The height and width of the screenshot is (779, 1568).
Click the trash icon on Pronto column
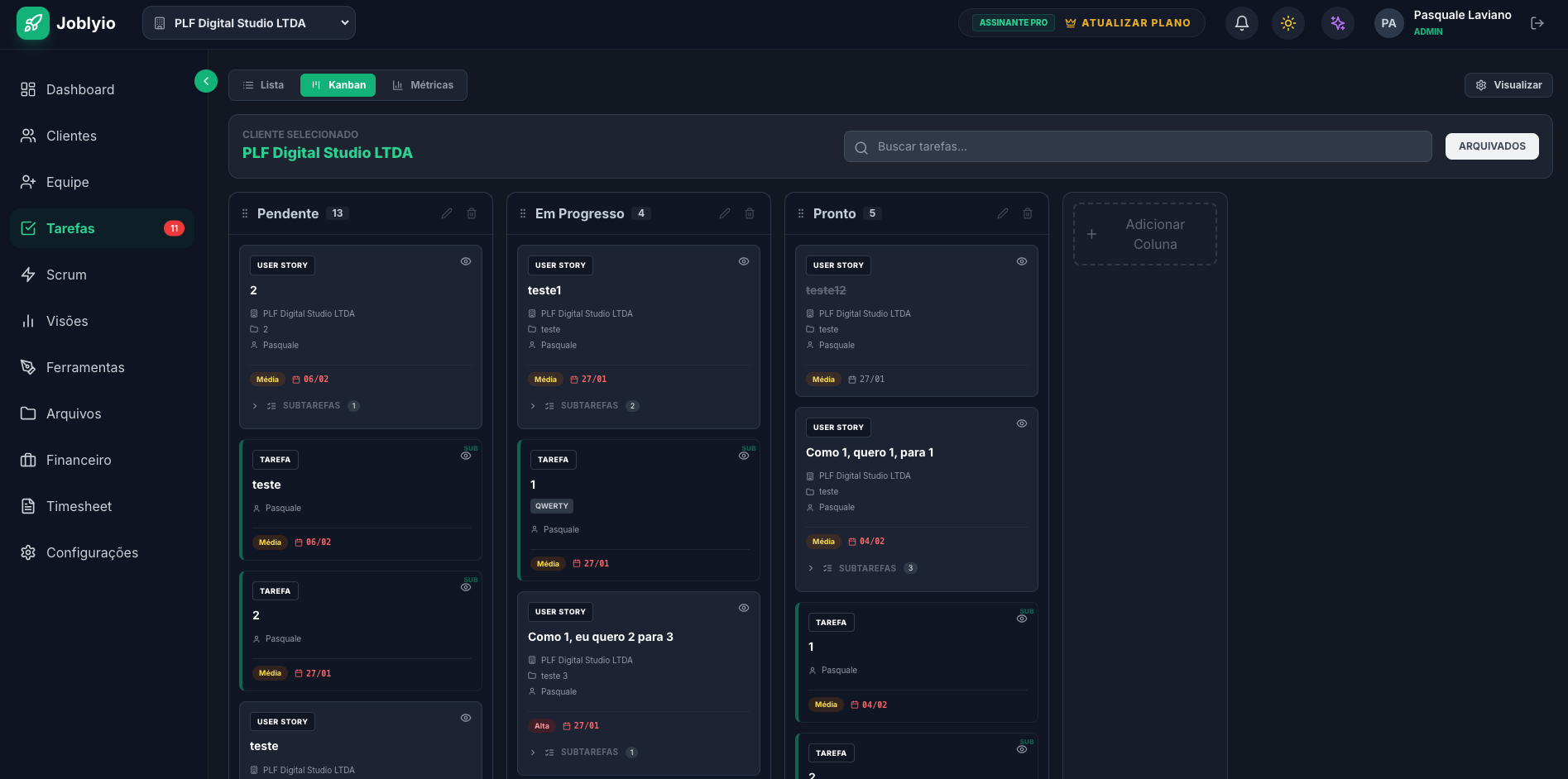coord(1028,213)
